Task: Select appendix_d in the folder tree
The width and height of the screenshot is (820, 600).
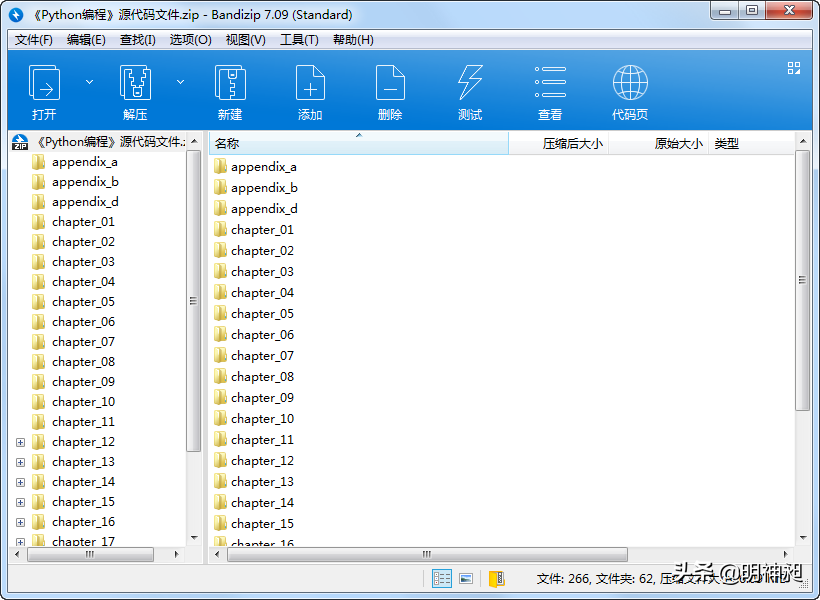Action: (85, 202)
